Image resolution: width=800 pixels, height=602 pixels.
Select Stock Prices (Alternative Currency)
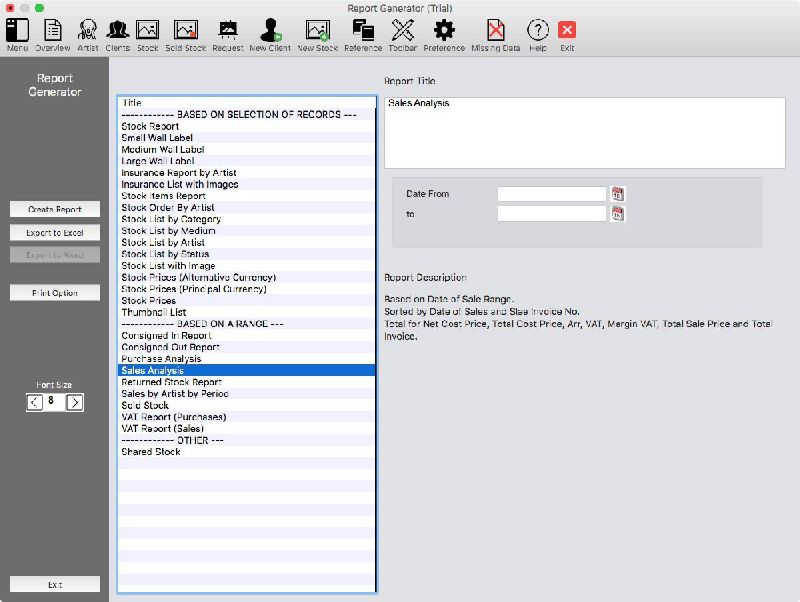coord(246,278)
